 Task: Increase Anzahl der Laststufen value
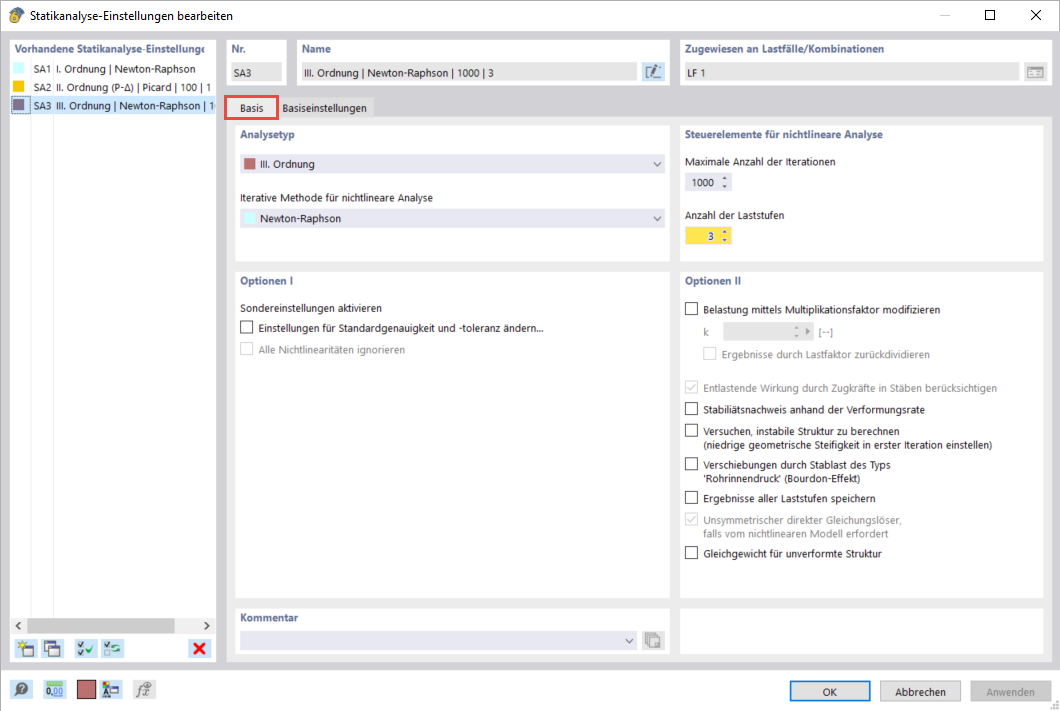pos(725,232)
